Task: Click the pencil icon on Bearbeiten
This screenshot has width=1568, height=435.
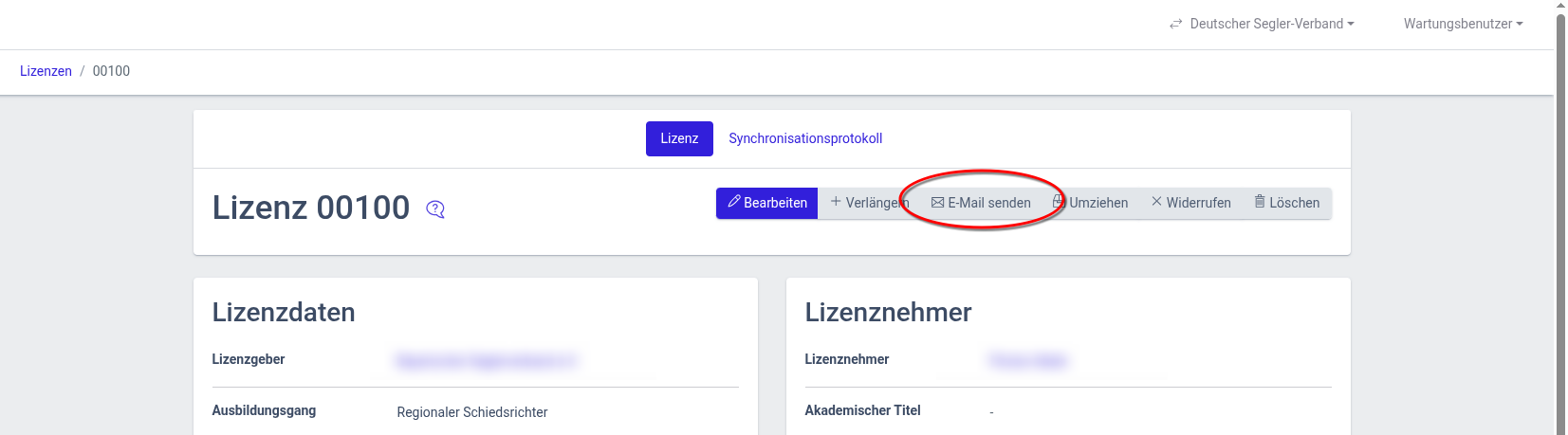Action: point(733,202)
